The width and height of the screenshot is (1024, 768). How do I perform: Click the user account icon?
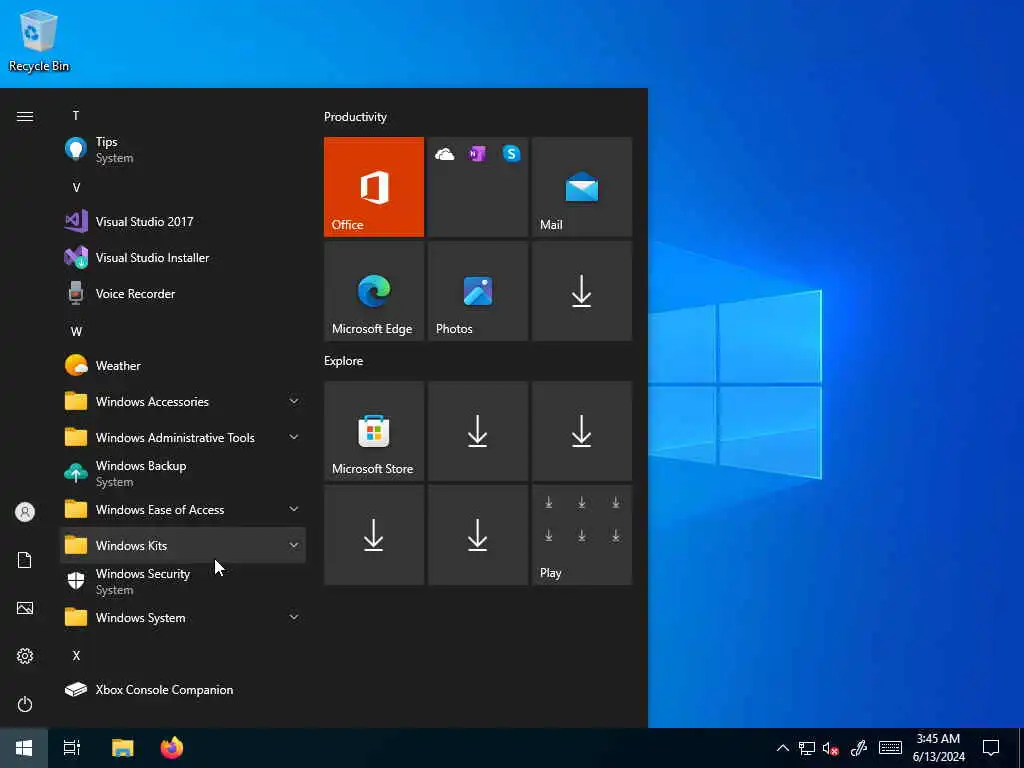(25, 512)
